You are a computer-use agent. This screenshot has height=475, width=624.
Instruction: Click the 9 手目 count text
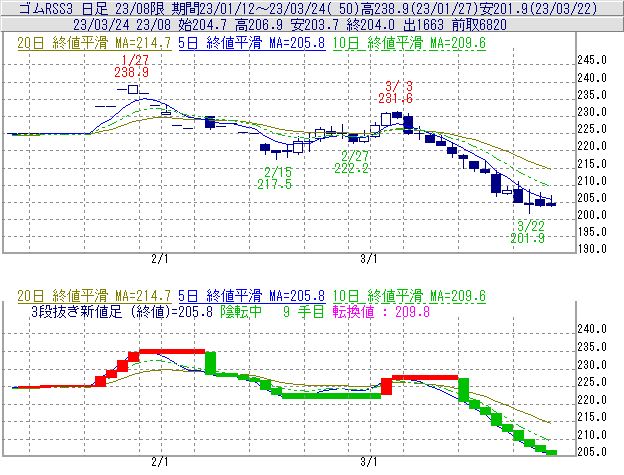pos(303,311)
